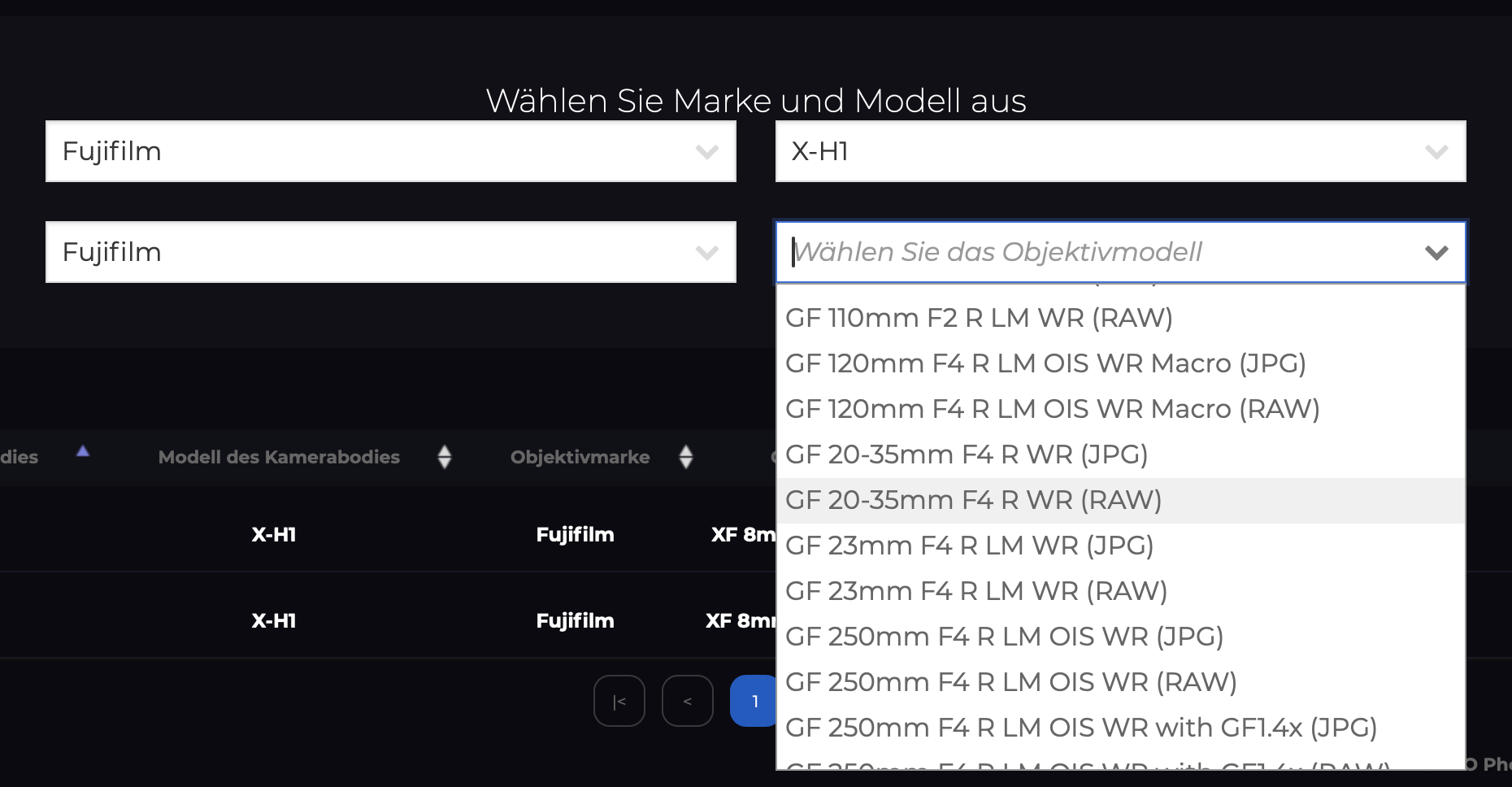
Task: Click the chevron in the lower Fujifilm lens brand dropdown
Action: tap(707, 253)
